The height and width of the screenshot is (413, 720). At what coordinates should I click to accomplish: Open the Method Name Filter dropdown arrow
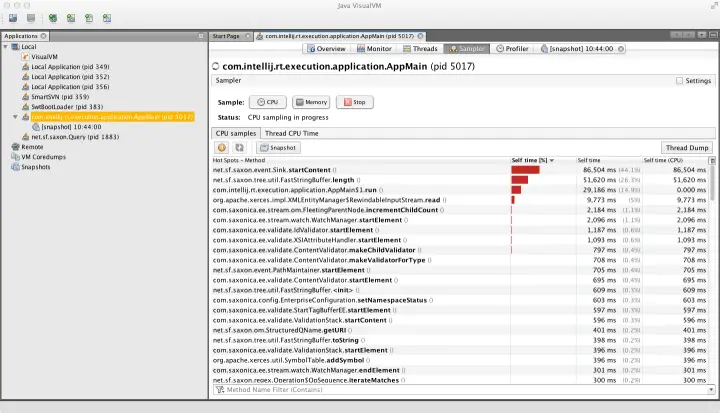pyautogui.click(x=711, y=390)
